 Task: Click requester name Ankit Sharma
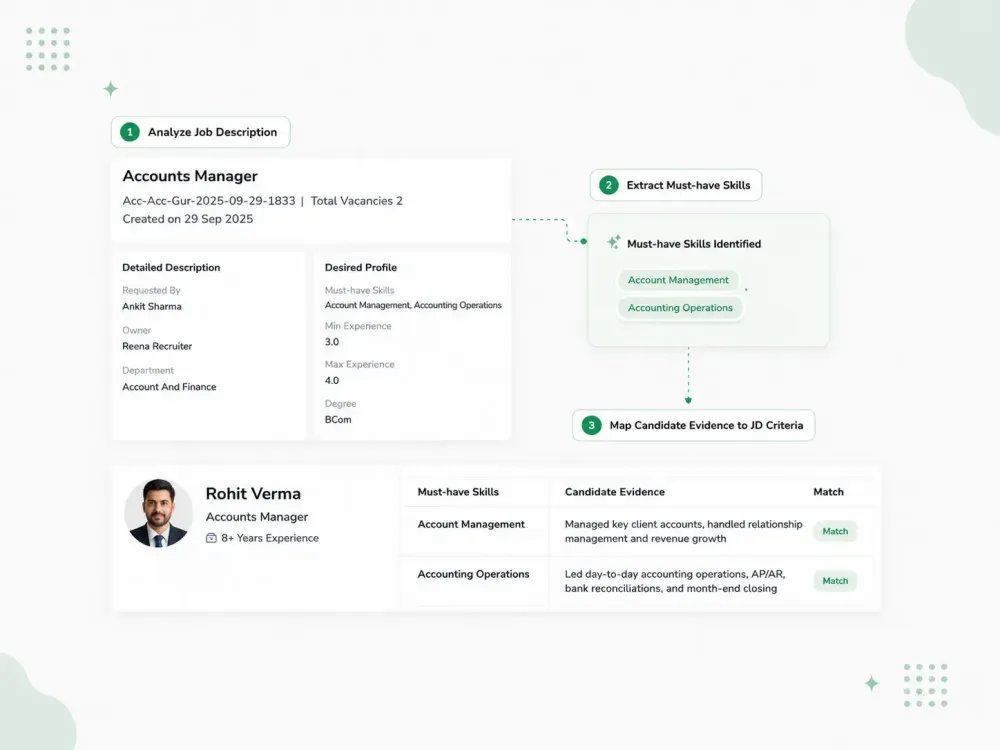click(x=152, y=307)
